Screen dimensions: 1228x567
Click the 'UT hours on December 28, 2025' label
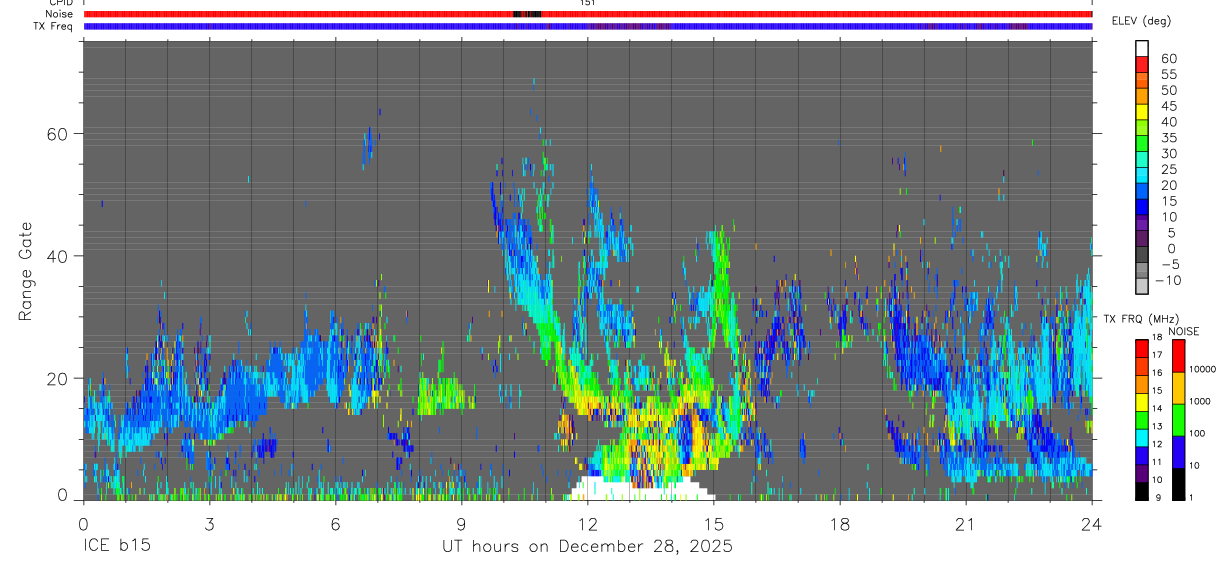coord(587,547)
